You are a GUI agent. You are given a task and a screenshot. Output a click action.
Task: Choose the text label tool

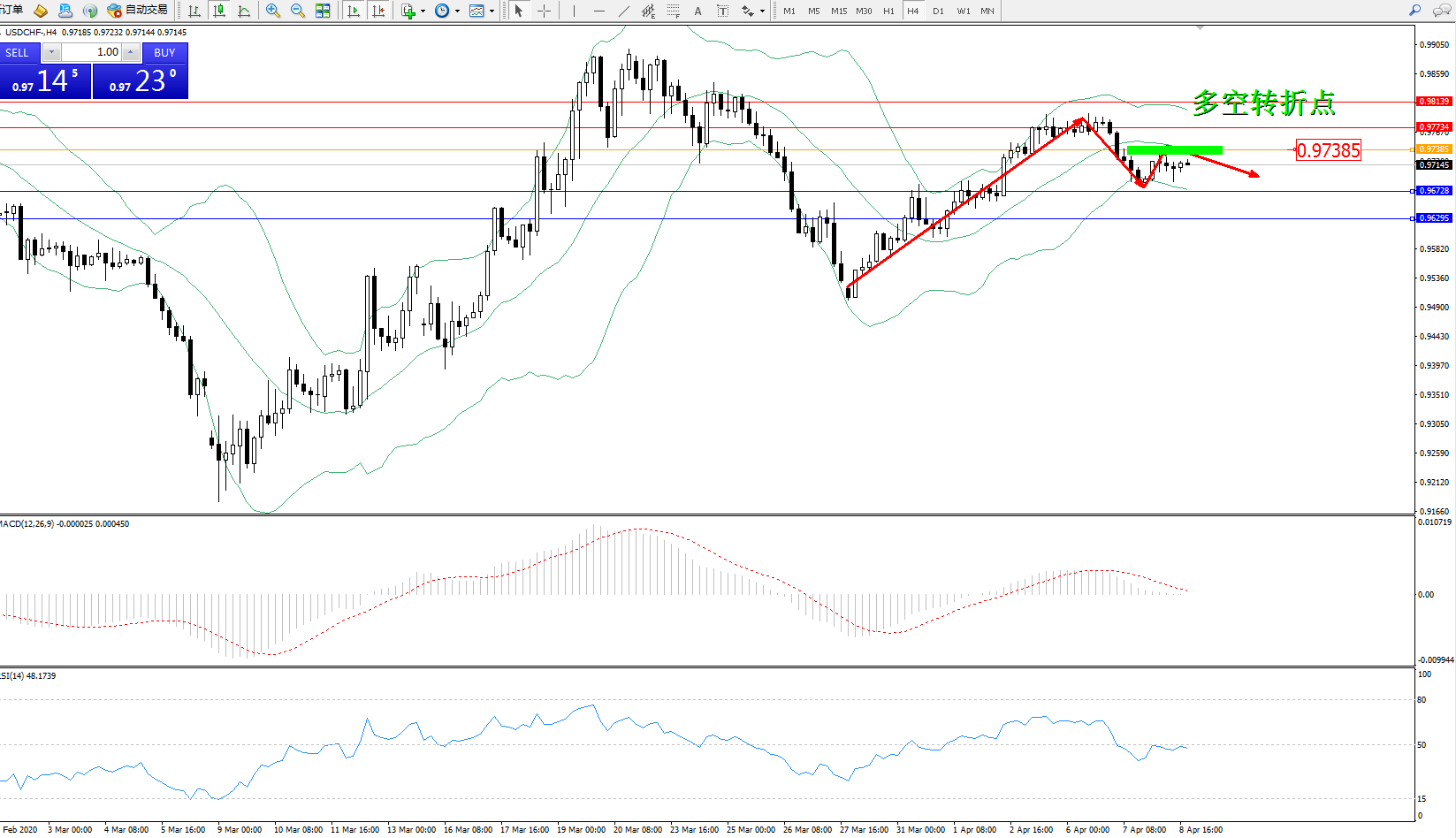pyautogui.click(x=698, y=11)
